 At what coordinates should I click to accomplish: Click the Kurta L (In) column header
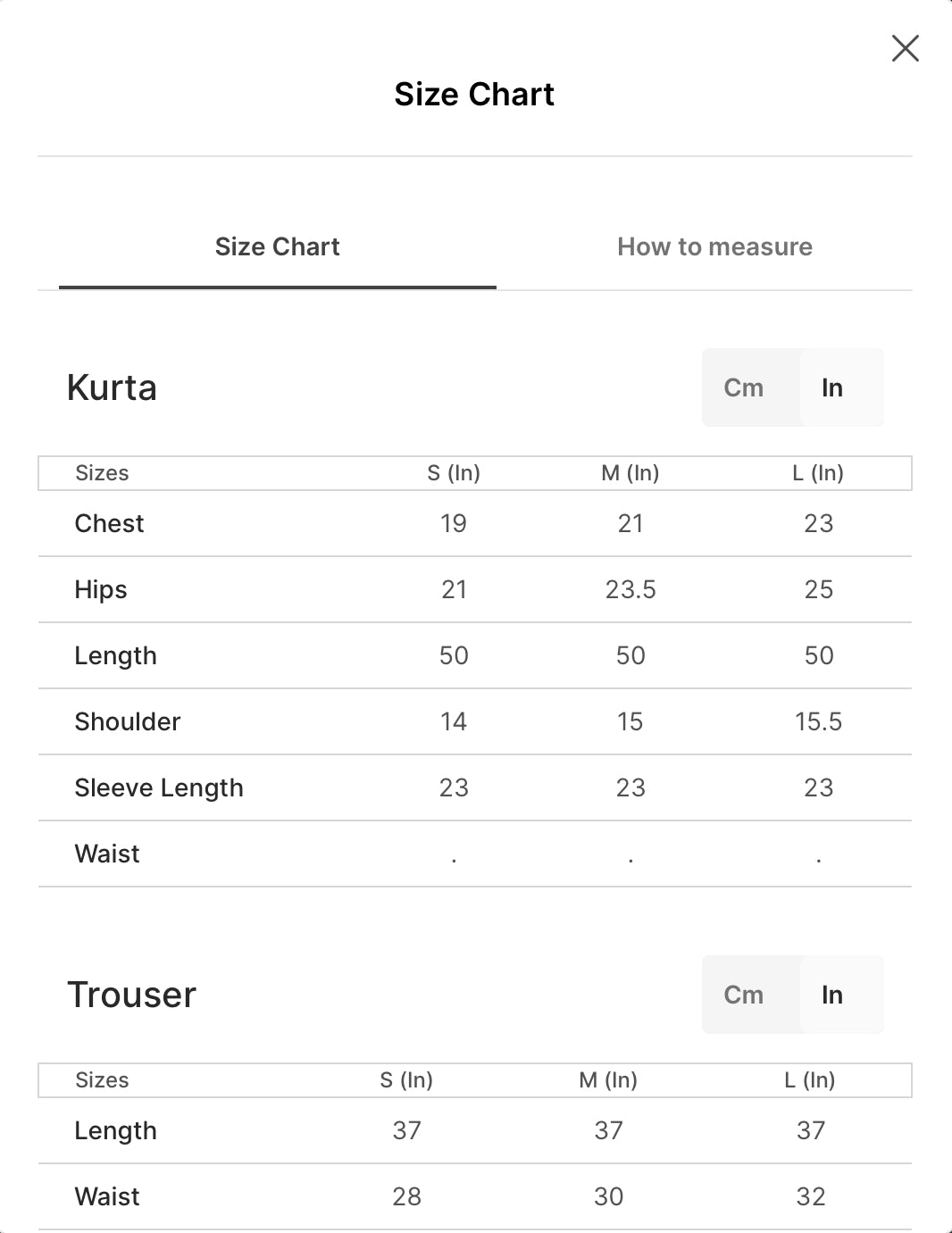818,473
